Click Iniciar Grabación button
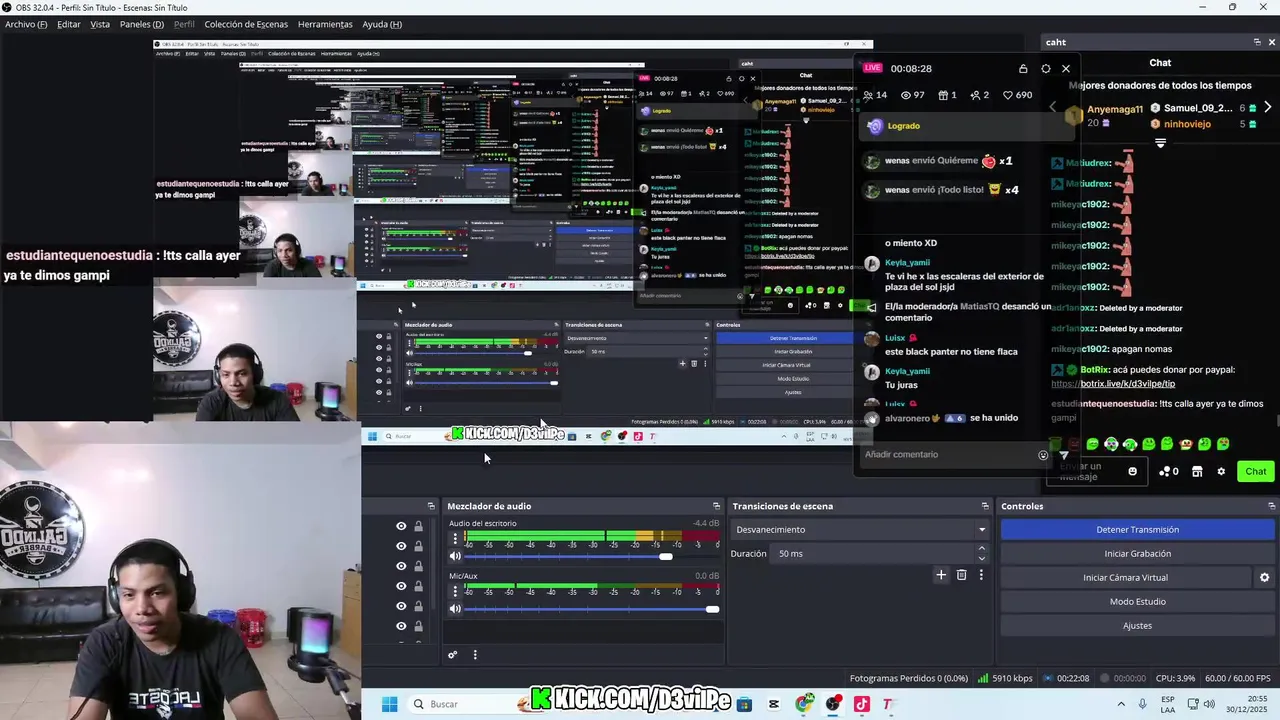This screenshot has width=1280, height=720. coord(1137,554)
